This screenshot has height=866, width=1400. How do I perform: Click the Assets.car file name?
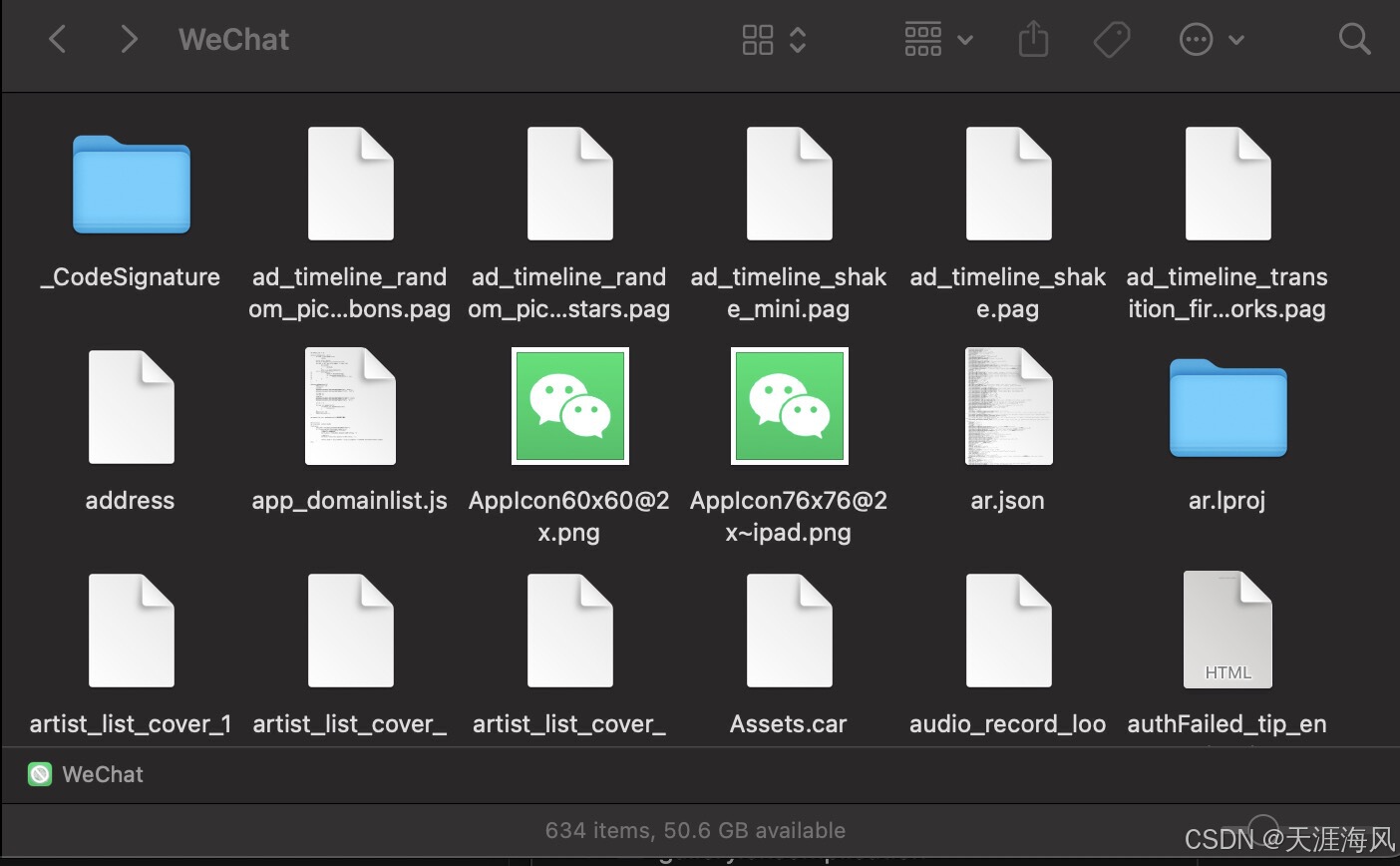click(x=789, y=724)
